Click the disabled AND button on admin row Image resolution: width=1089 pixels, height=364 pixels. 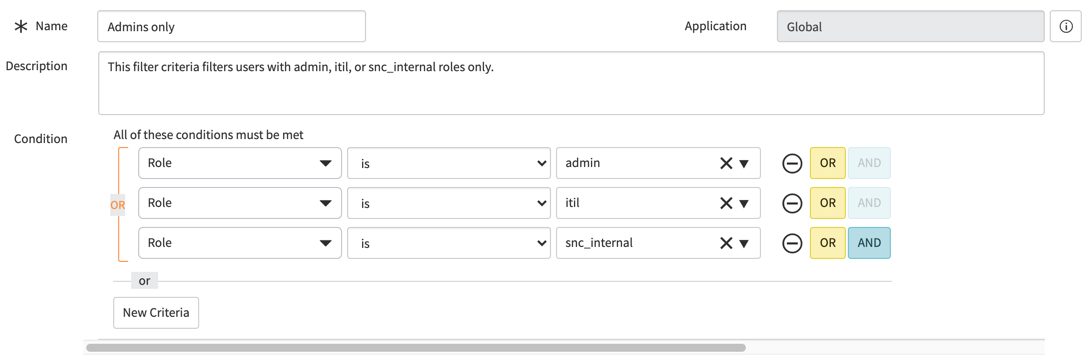(x=869, y=163)
